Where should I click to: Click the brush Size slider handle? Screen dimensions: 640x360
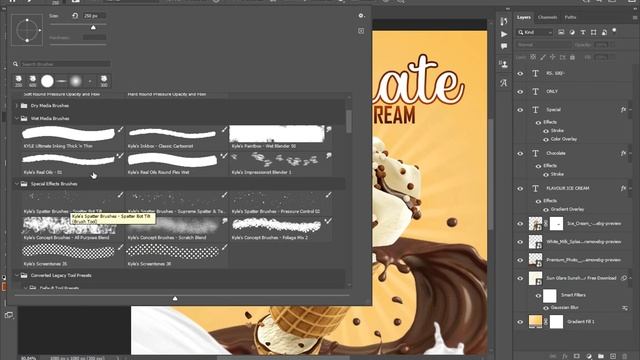(93, 27)
